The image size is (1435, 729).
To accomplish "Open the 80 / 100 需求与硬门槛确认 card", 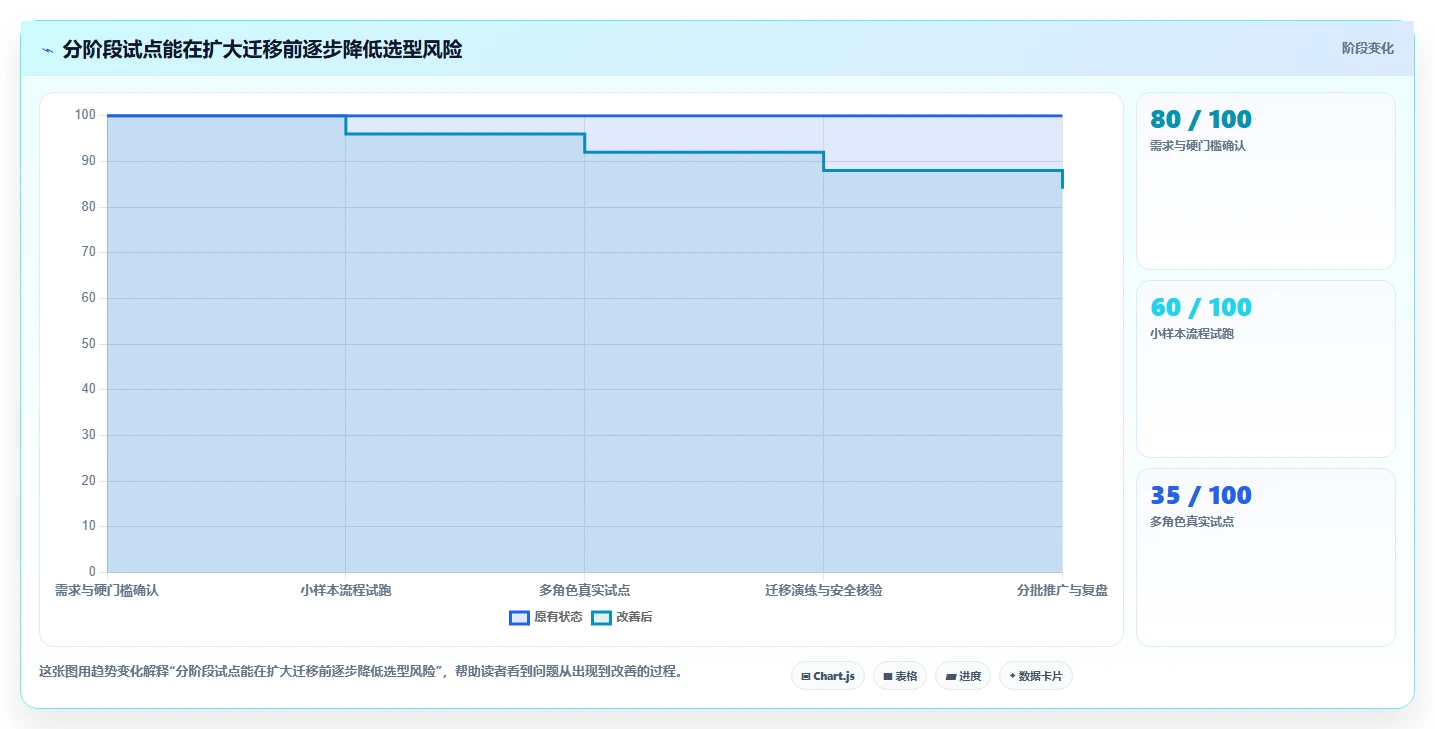I will (x=1265, y=181).
